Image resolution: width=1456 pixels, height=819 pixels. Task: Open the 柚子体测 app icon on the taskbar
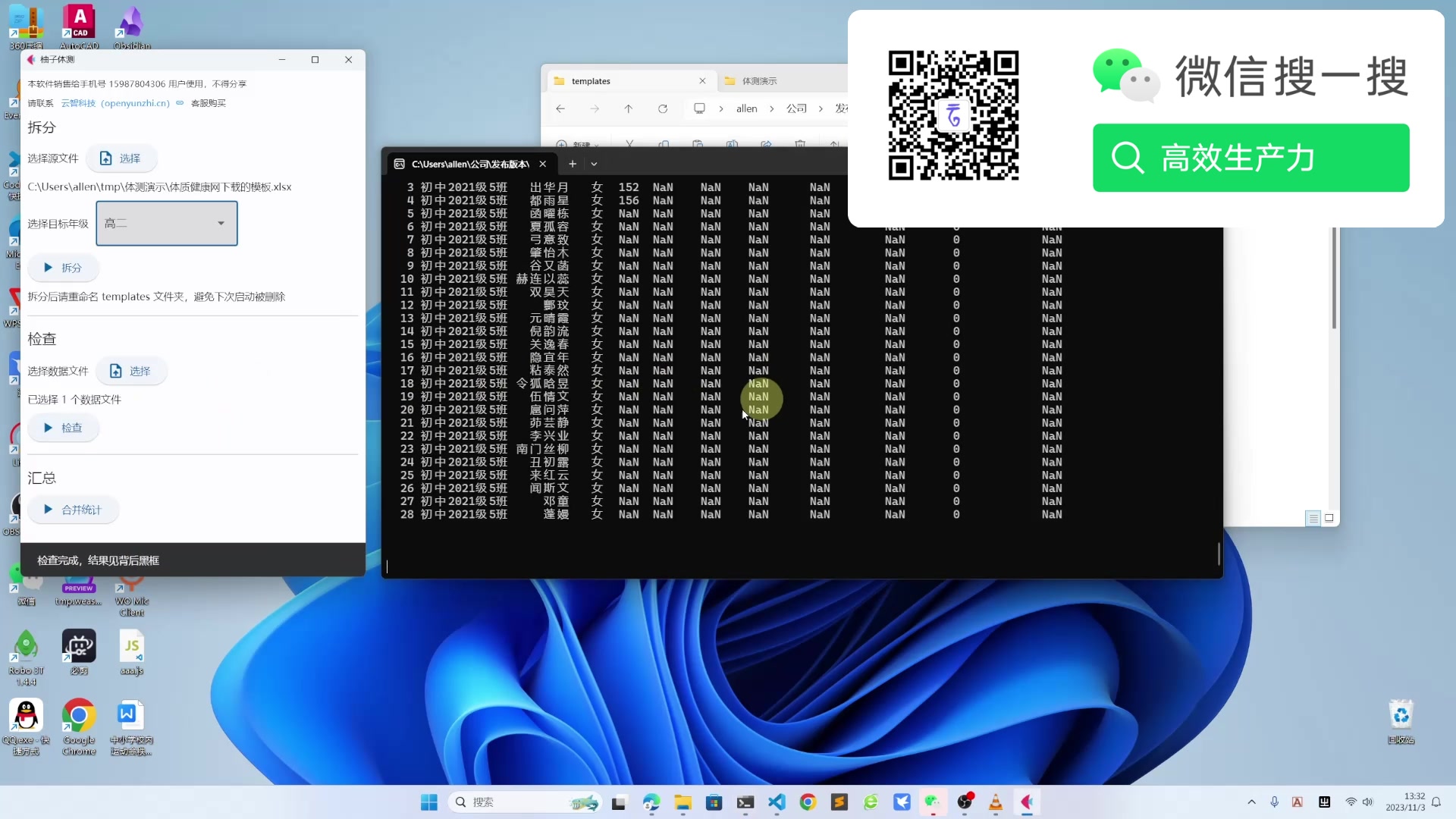[x=1027, y=802]
